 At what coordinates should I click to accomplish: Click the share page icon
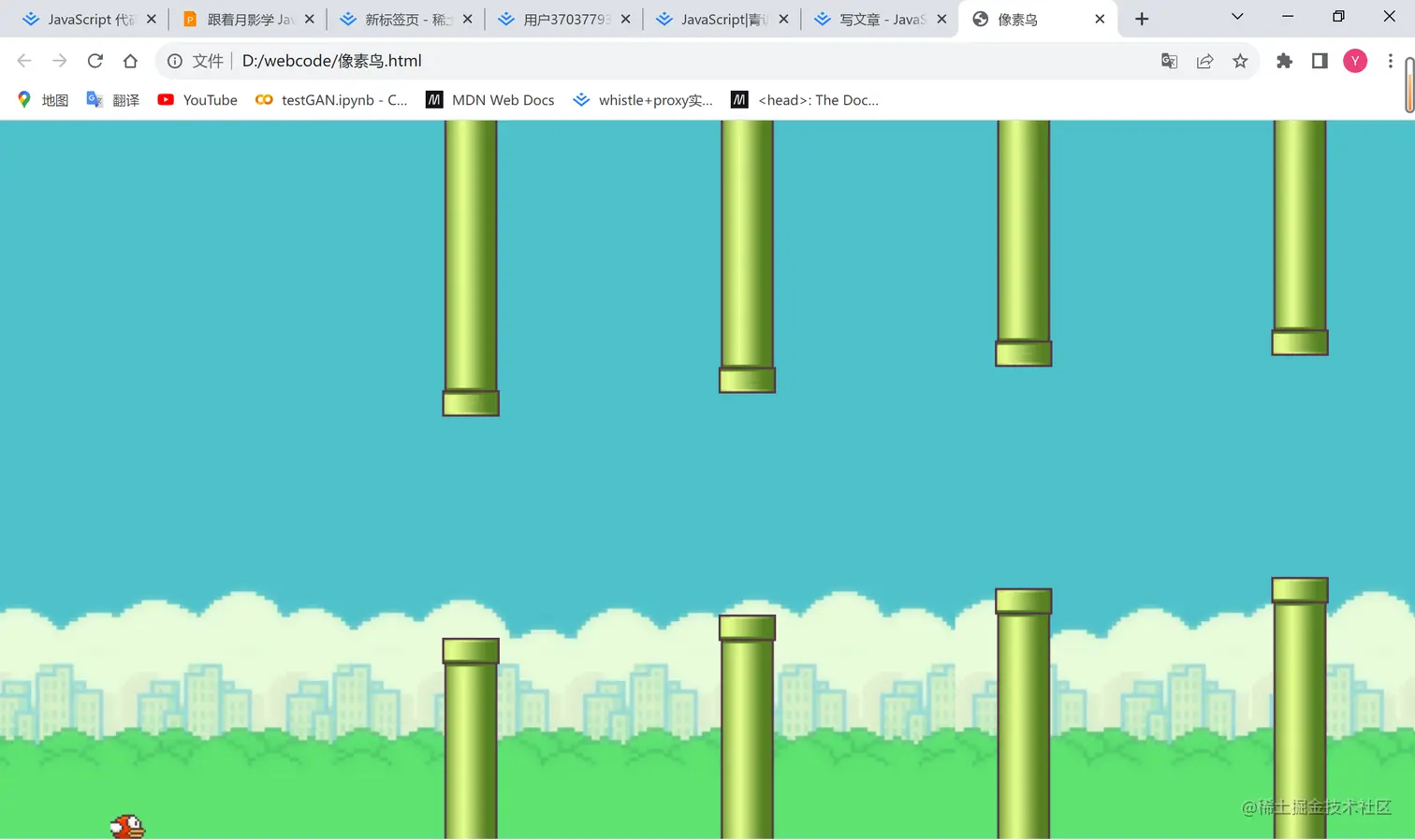coord(1204,61)
